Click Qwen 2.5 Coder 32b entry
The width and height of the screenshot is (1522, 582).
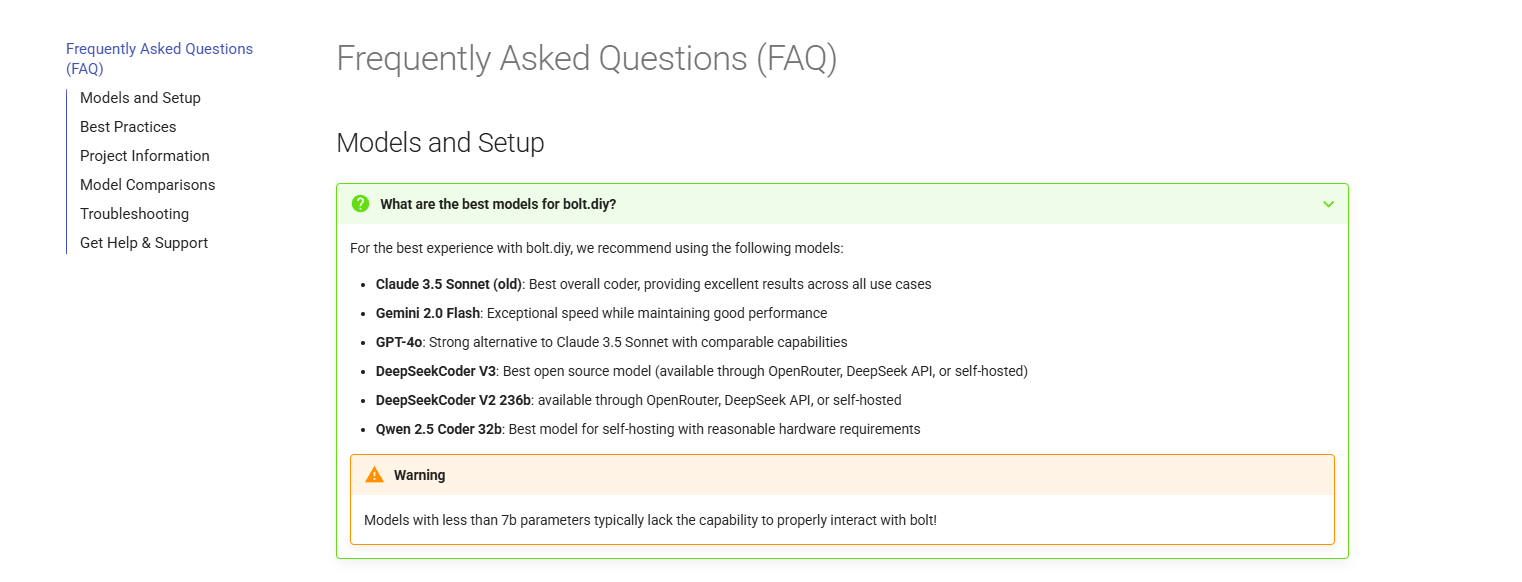click(648, 429)
